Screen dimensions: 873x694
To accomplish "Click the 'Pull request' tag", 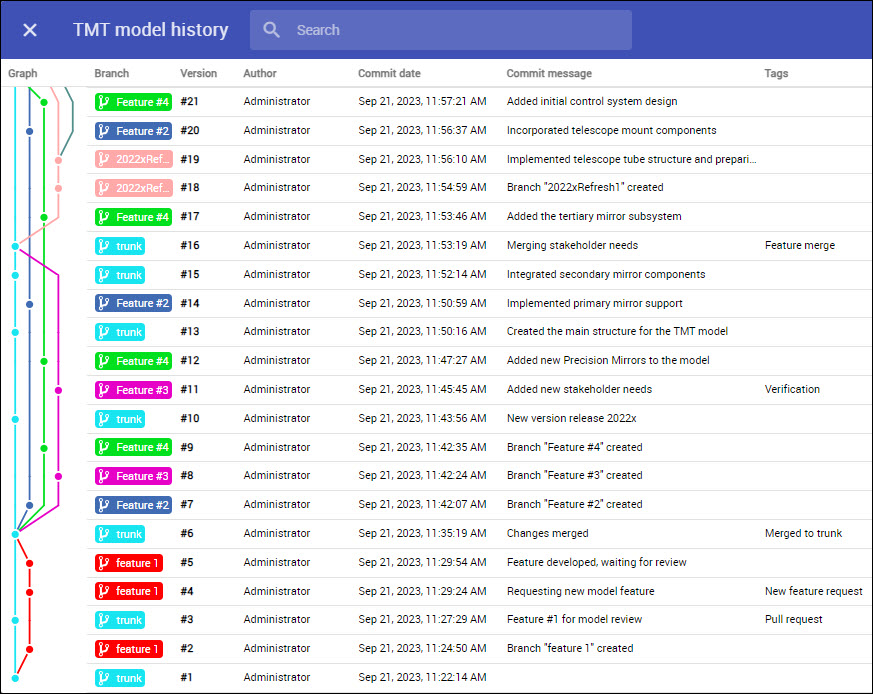I will (x=793, y=619).
